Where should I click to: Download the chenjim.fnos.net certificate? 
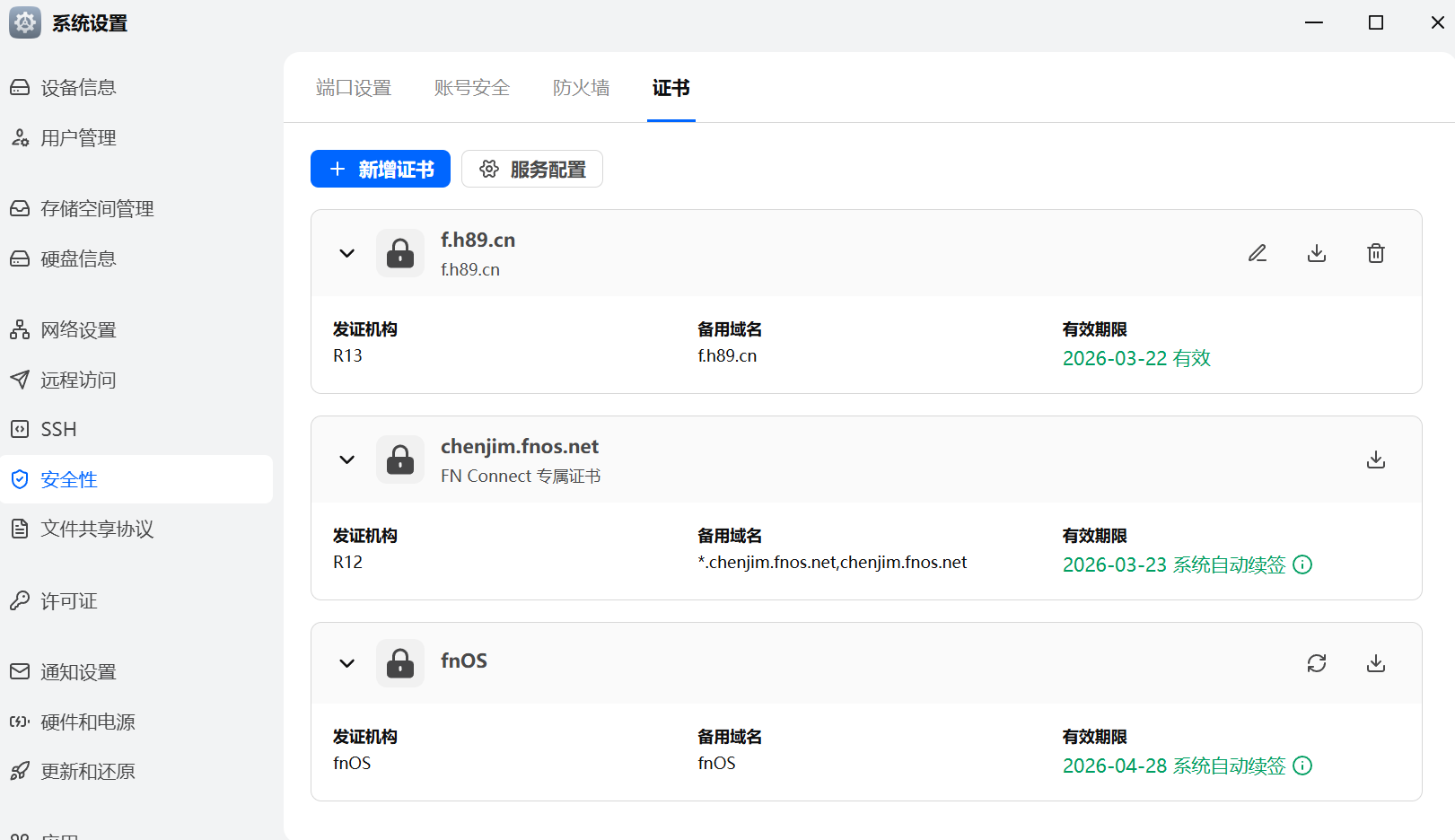point(1375,459)
